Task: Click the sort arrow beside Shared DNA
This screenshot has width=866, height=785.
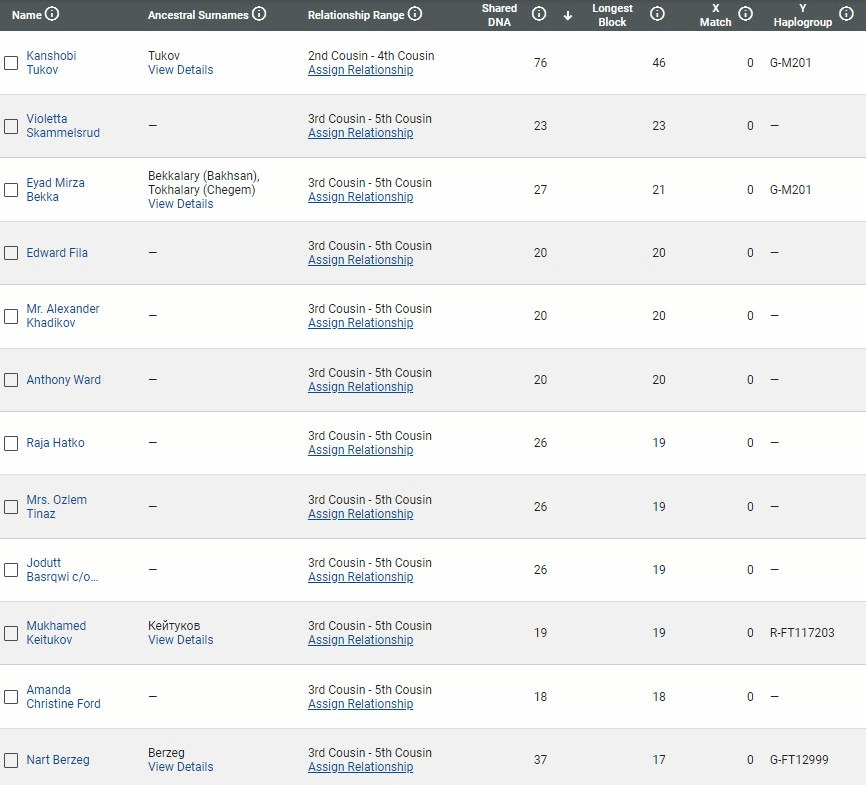Action: pyautogui.click(x=568, y=15)
